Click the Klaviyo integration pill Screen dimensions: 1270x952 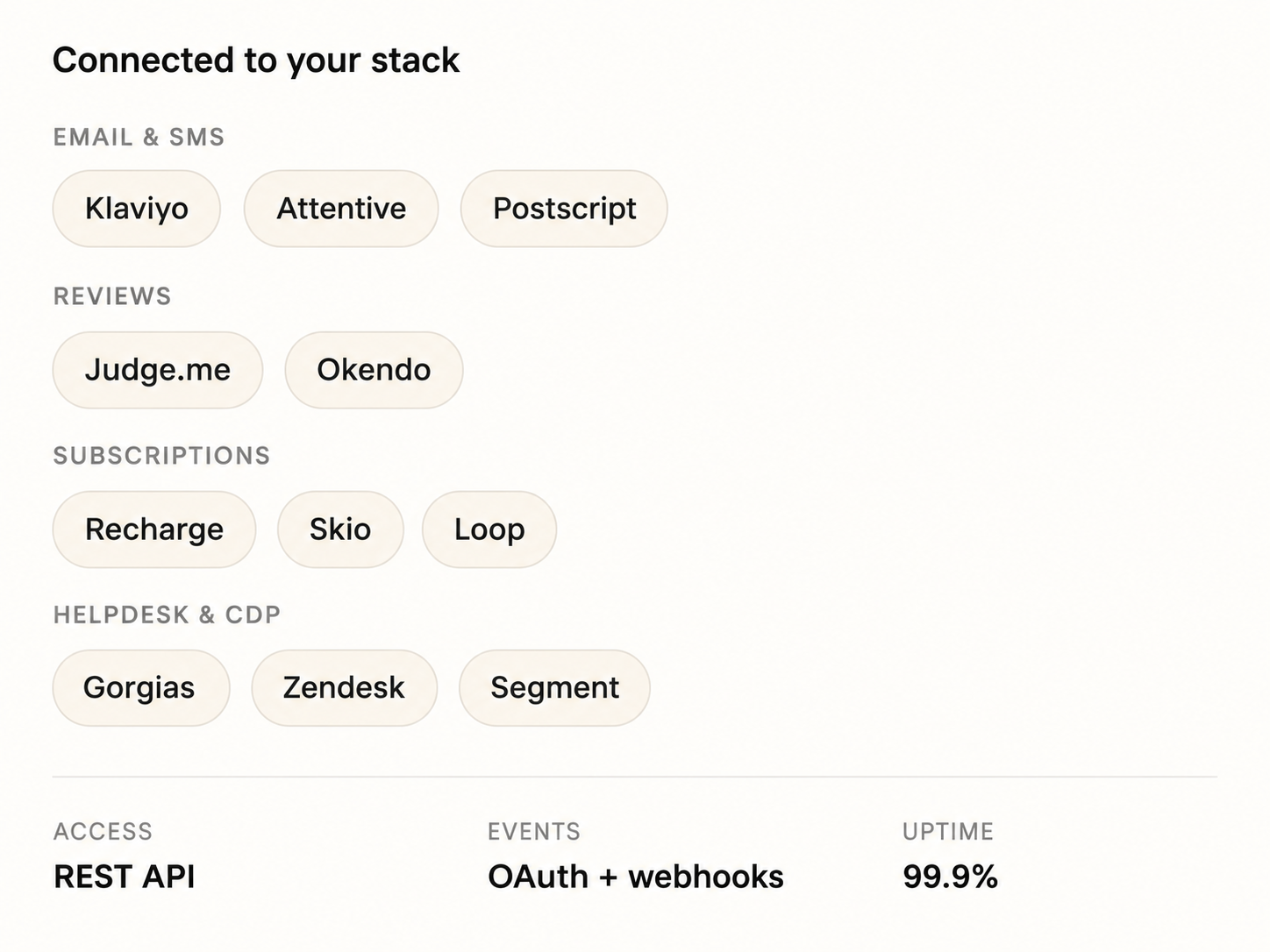pos(136,209)
